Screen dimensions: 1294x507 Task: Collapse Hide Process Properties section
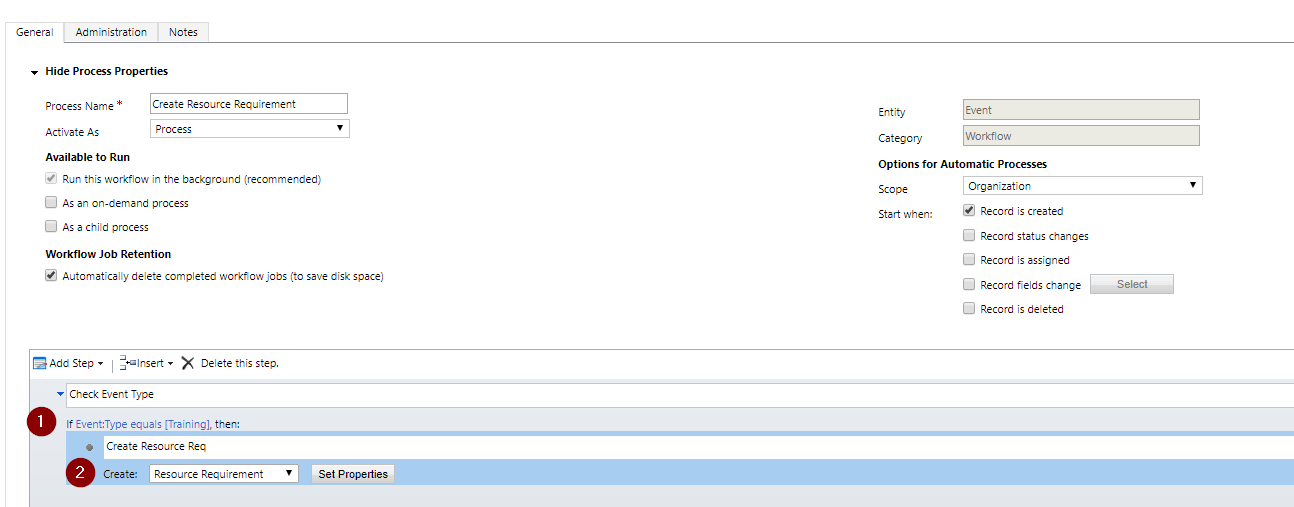pos(35,72)
